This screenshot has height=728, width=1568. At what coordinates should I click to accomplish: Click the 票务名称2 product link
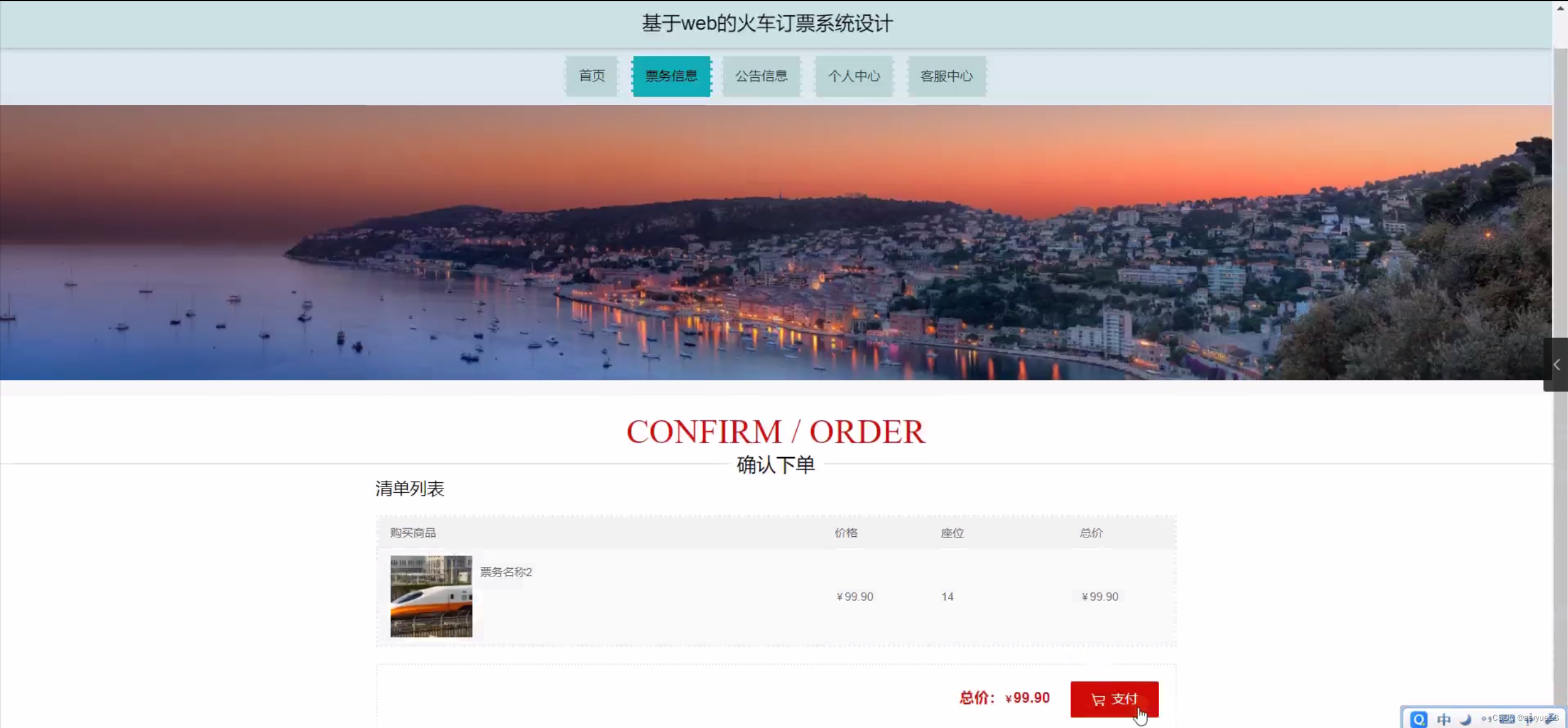(x=506, y=572)
